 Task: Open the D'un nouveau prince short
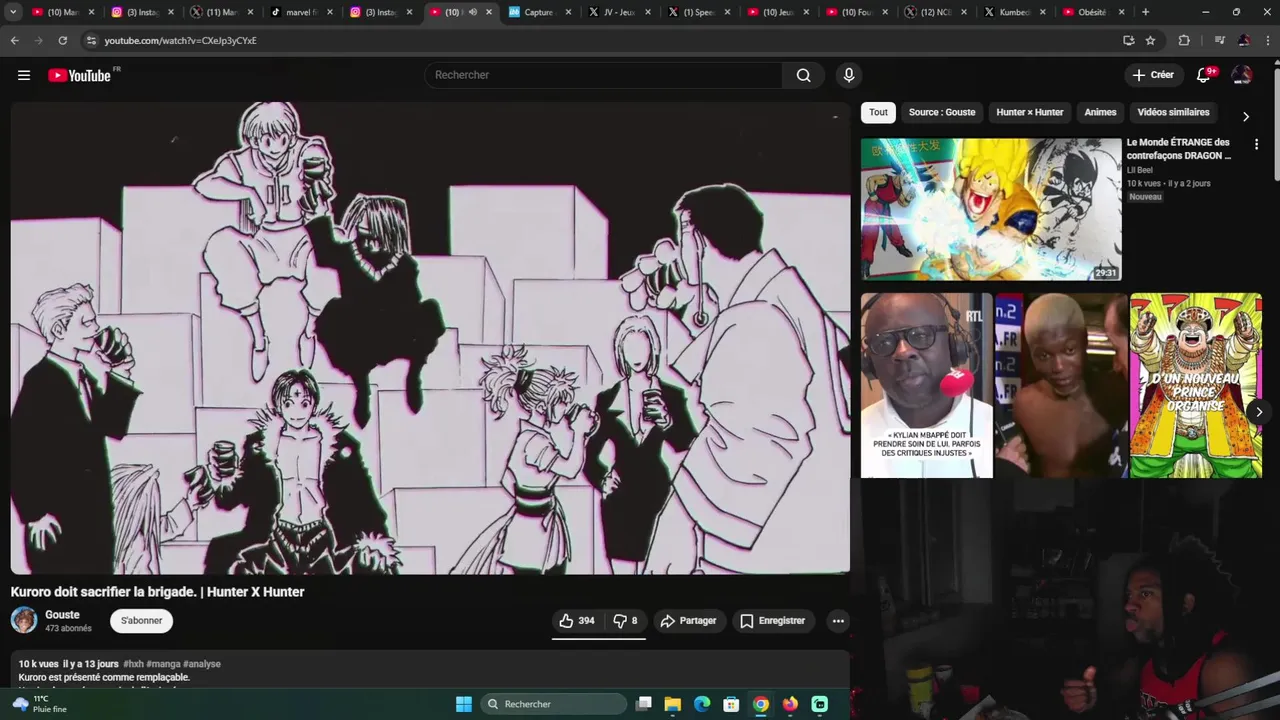(x=1196, y=385)
